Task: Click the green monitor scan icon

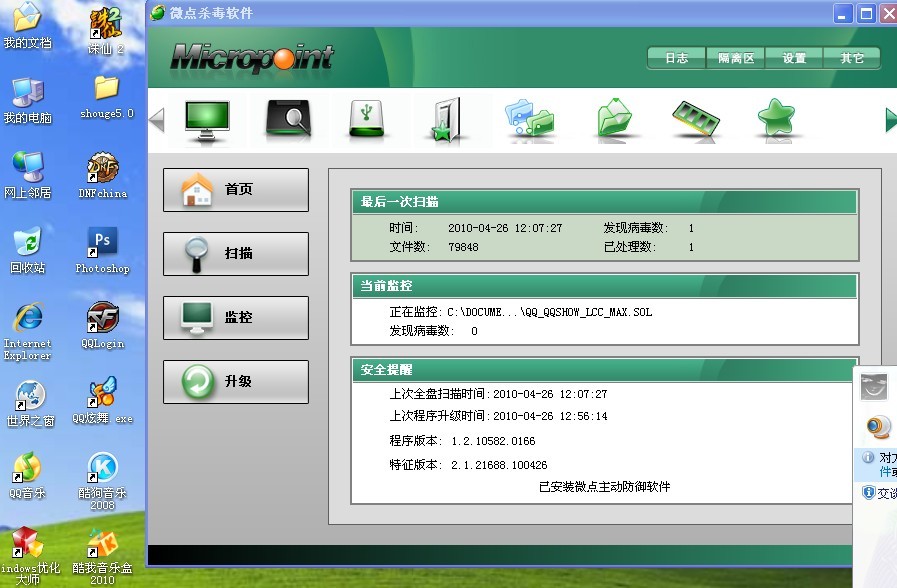Action: coord(207,120)
